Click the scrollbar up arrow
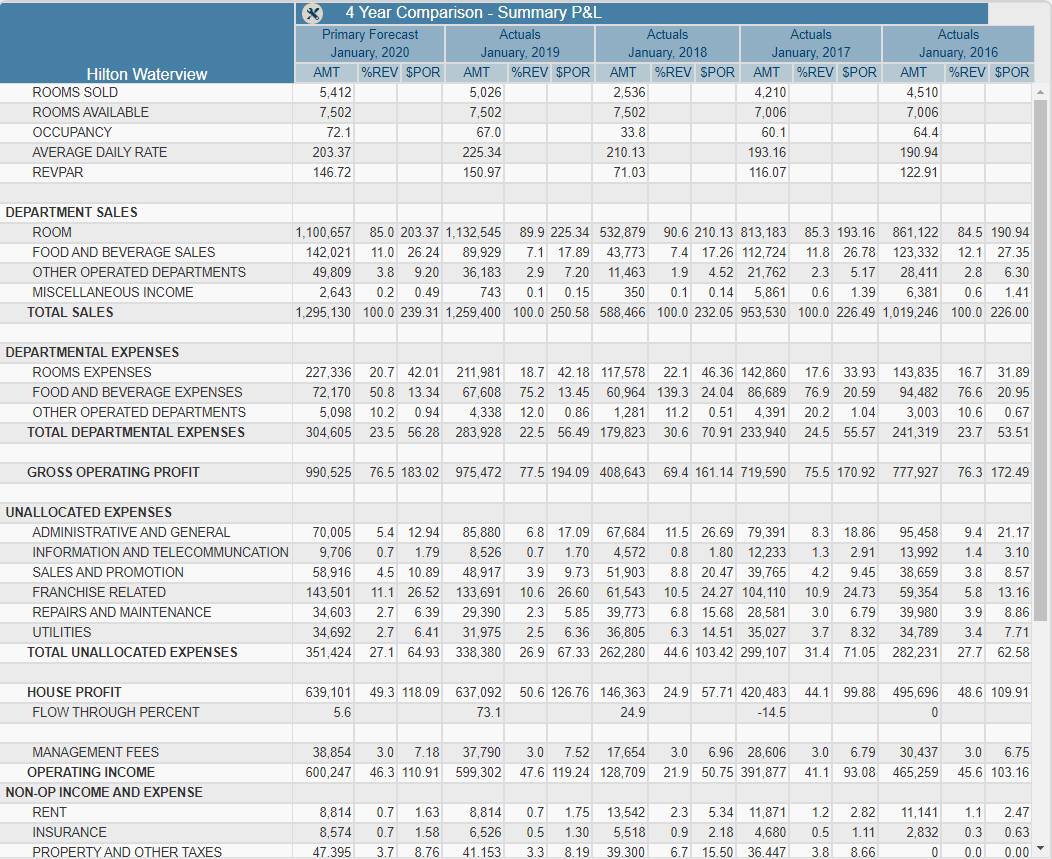The height and width of the screenshot is (859, 1052). pos(1041,92)
